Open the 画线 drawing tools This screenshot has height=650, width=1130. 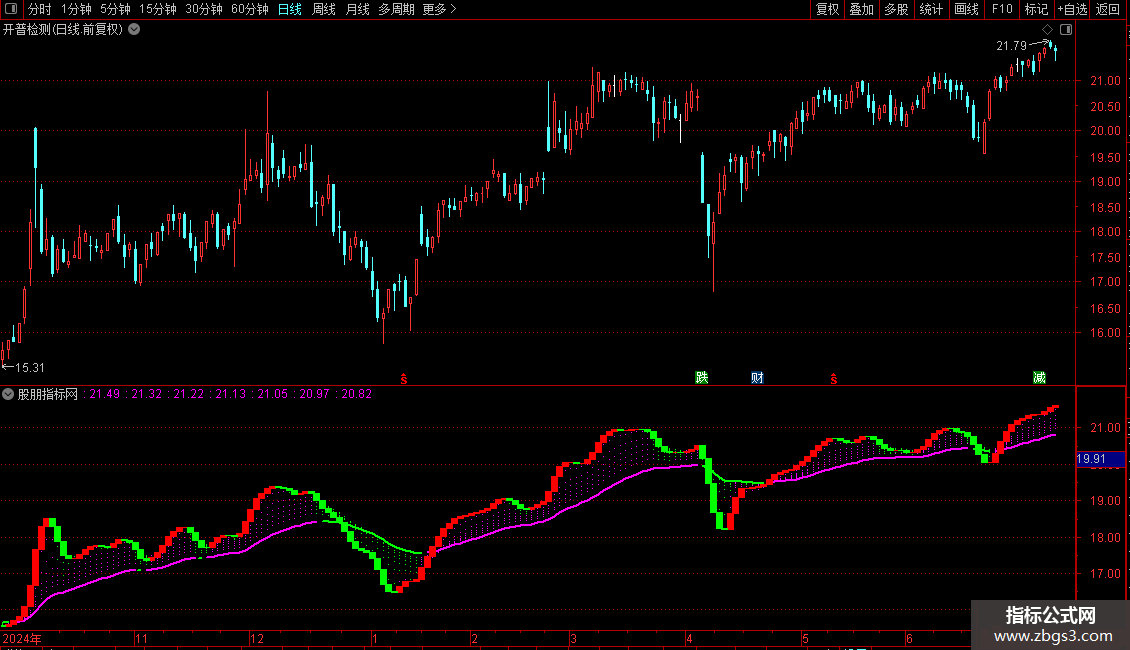coord(966,9)
